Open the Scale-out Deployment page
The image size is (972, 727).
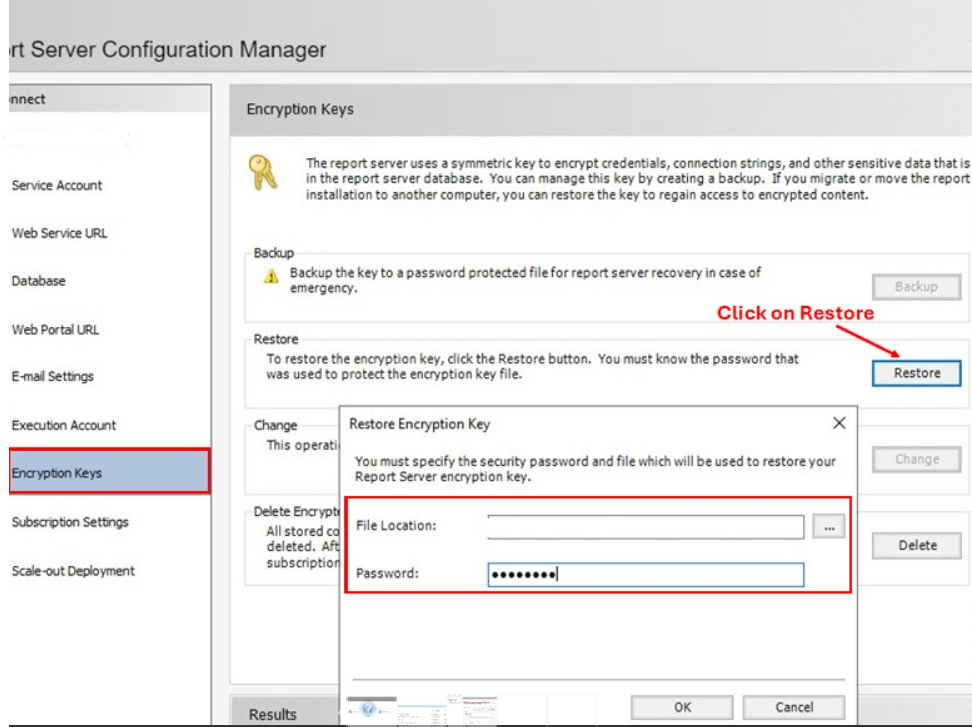[73, 571]
